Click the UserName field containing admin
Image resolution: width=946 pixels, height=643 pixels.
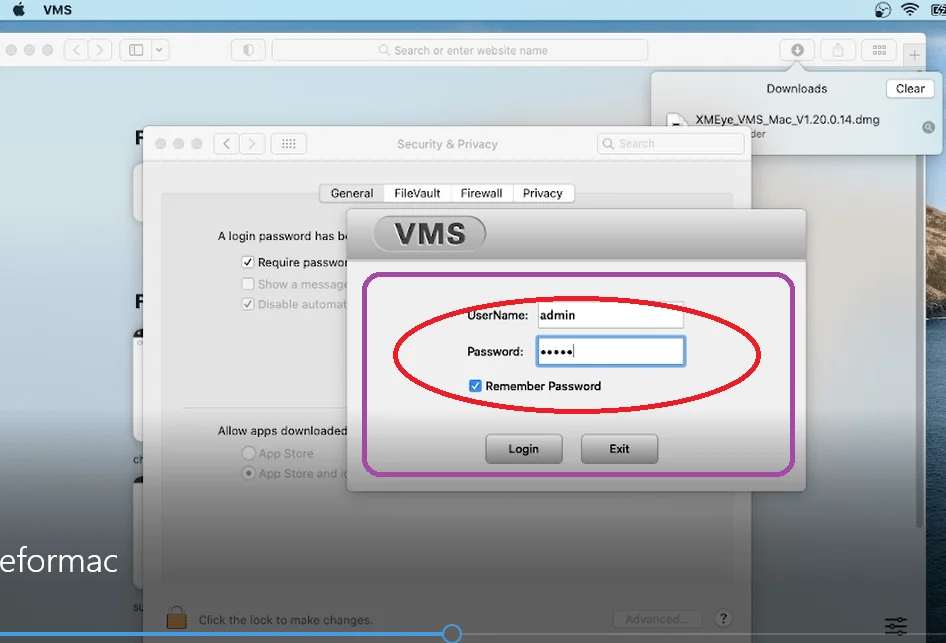point(610,314)
